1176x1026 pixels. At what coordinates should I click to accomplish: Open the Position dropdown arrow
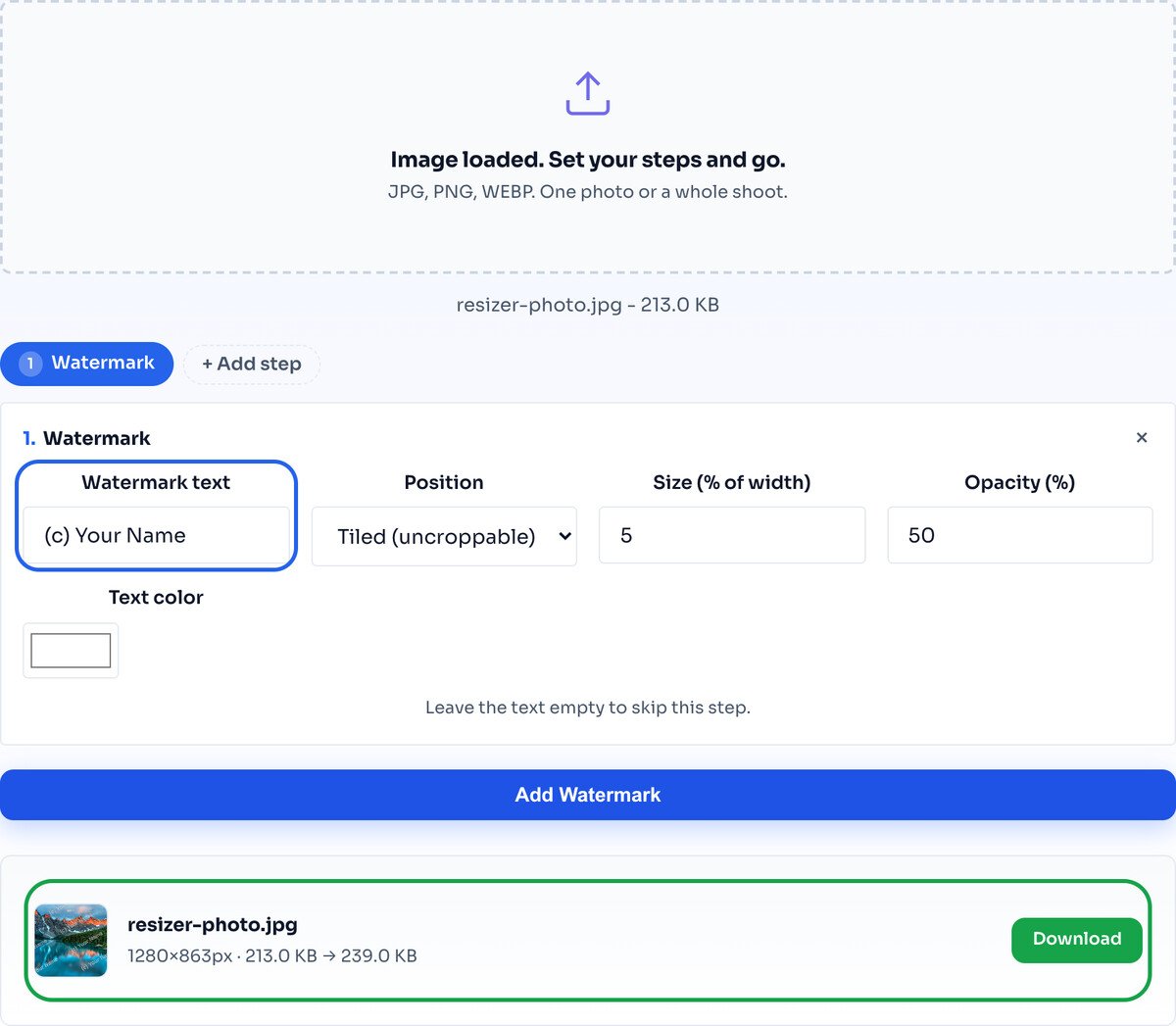pos(564,536)
